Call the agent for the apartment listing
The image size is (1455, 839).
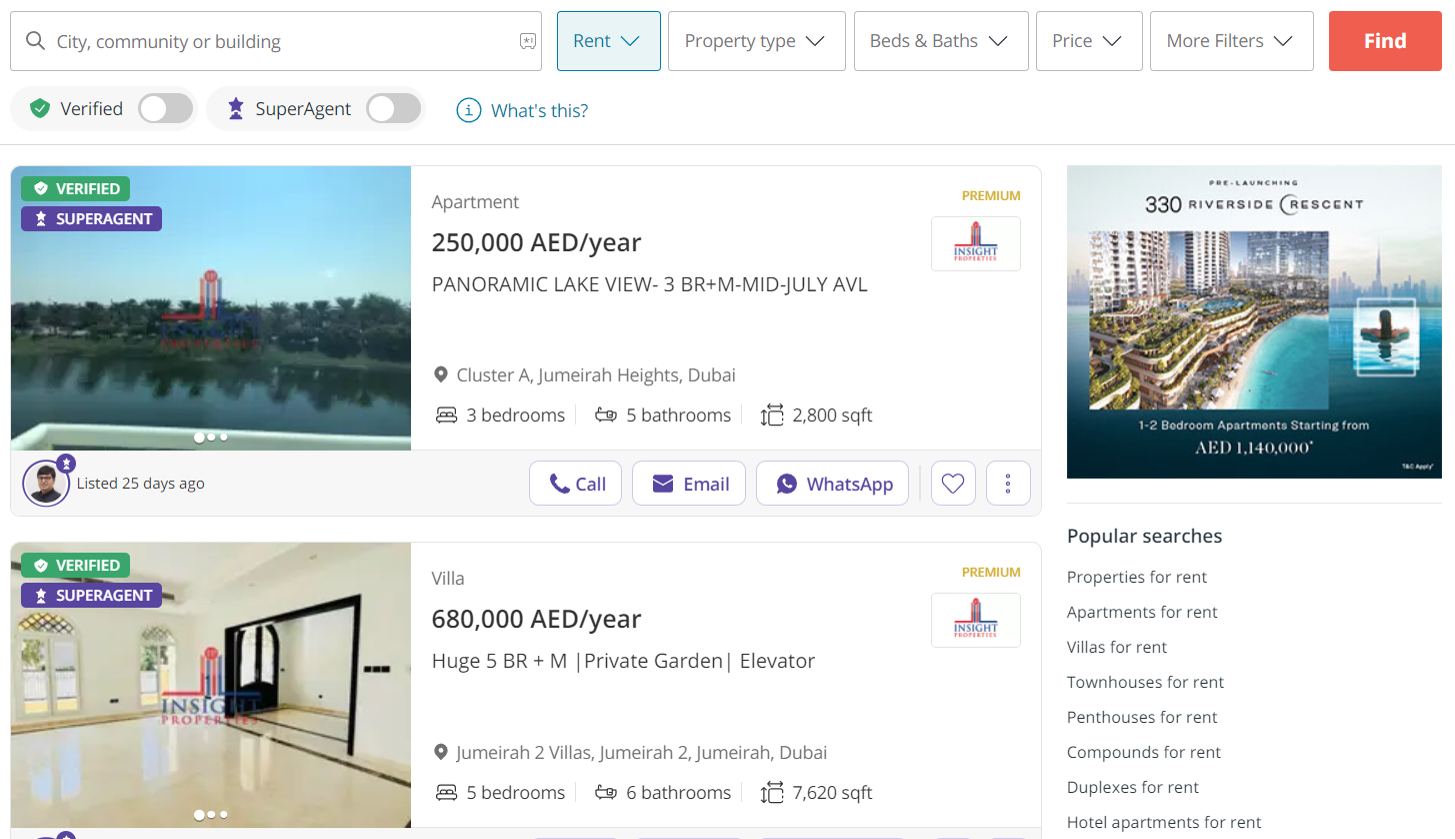coord(575,484)
